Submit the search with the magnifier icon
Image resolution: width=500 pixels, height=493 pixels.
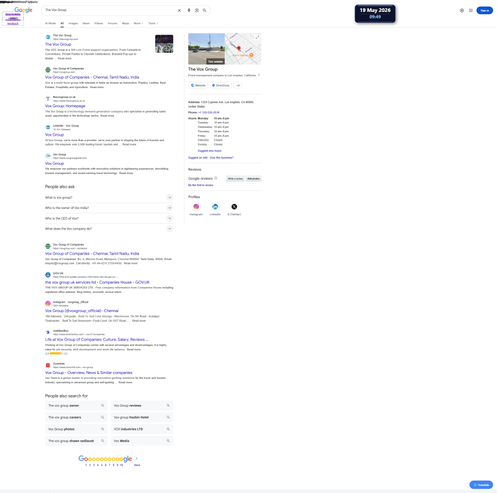[x=204, y=10]
